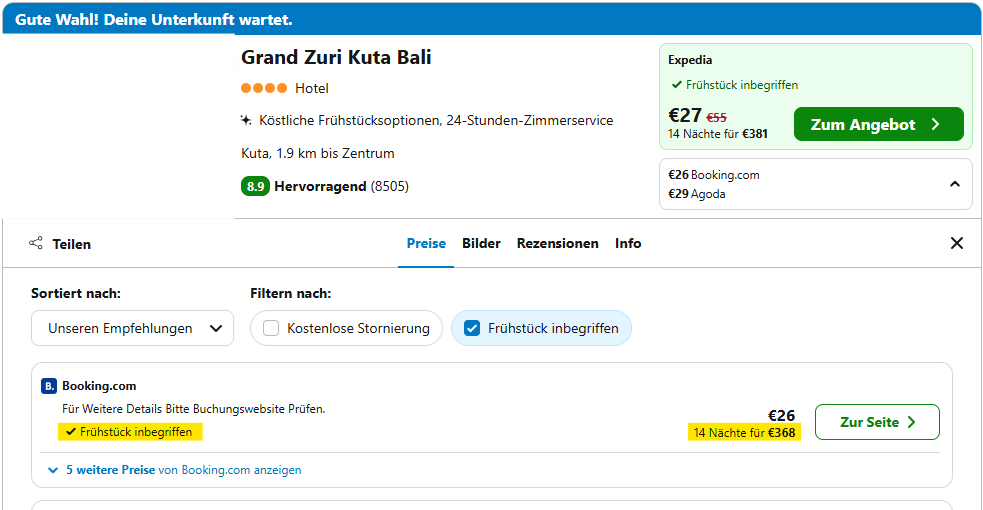This screenshot has height=510, width=983.
Task: Click the Zum Angebot green button
Action: pyautogui.click(x=878, y=124)
